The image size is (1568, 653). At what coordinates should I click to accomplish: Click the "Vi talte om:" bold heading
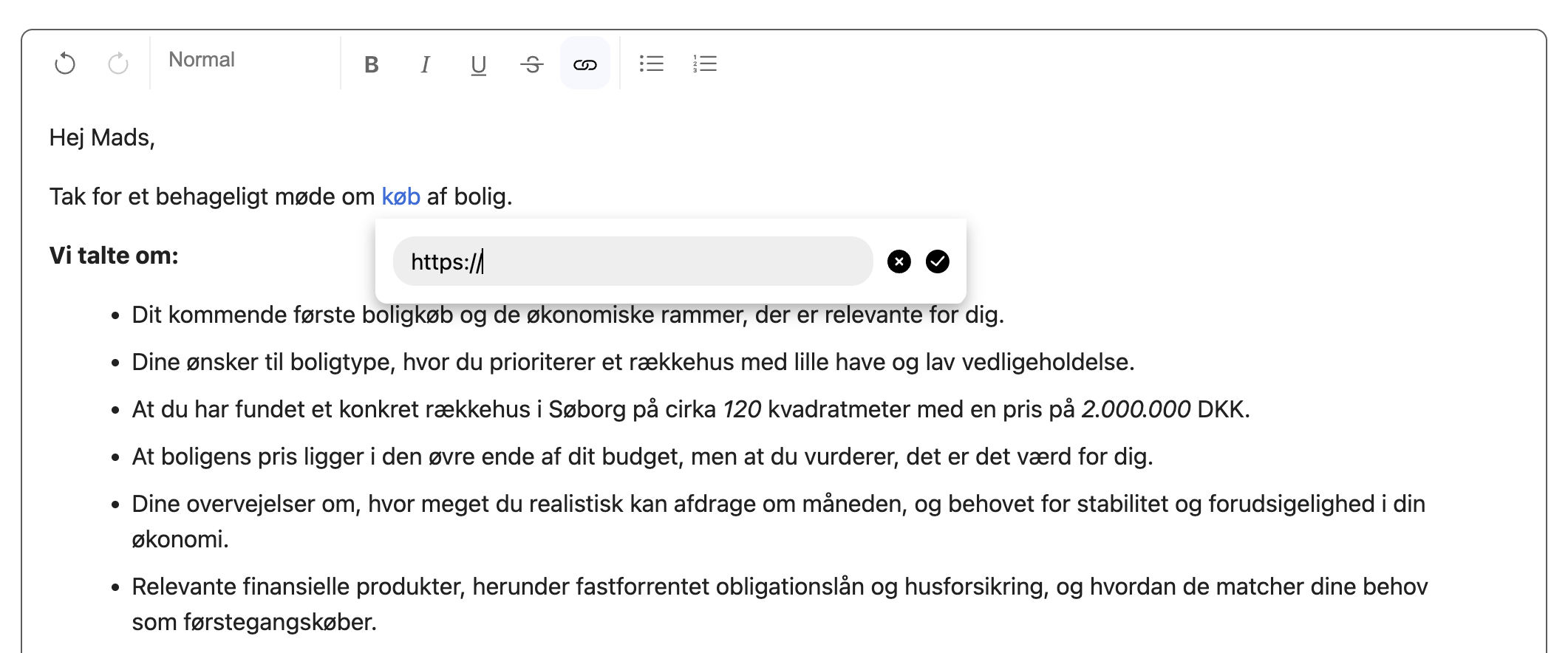coord(114,256)
